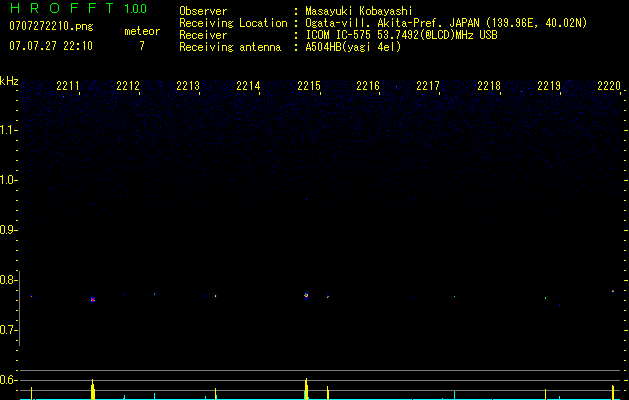Click the 2213 time marker
Viewport: 629px width, 400px height.
coord(188,85)
